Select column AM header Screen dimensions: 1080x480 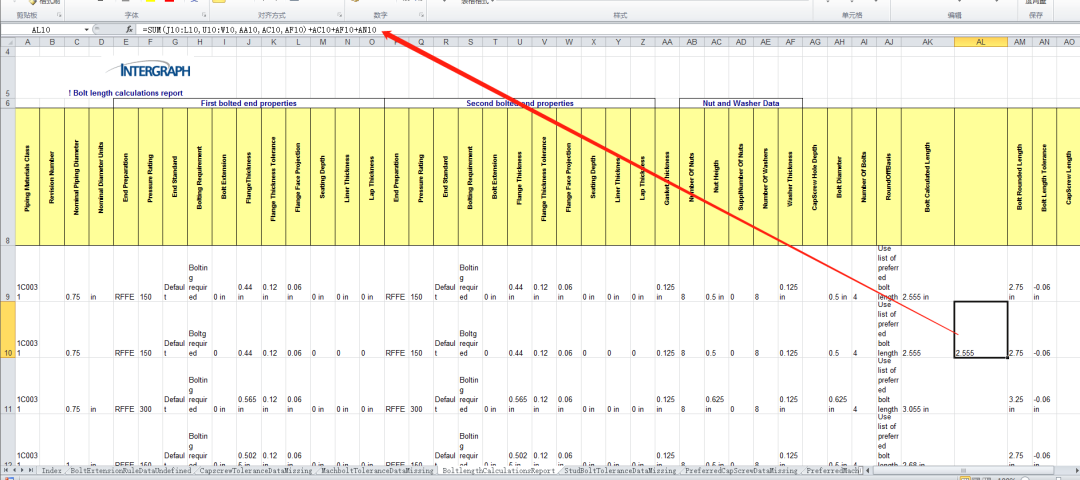(x=1020, y=42)
